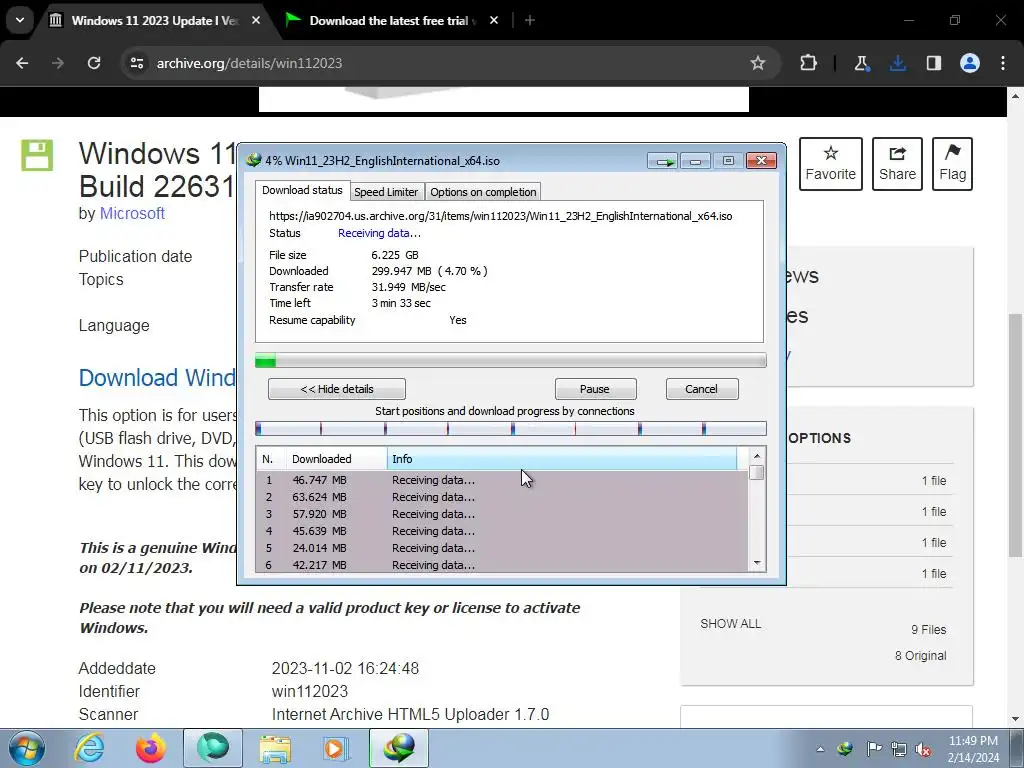Open Windows Media Player from taskbar
1024x768 pixels.
coord(336,748)
